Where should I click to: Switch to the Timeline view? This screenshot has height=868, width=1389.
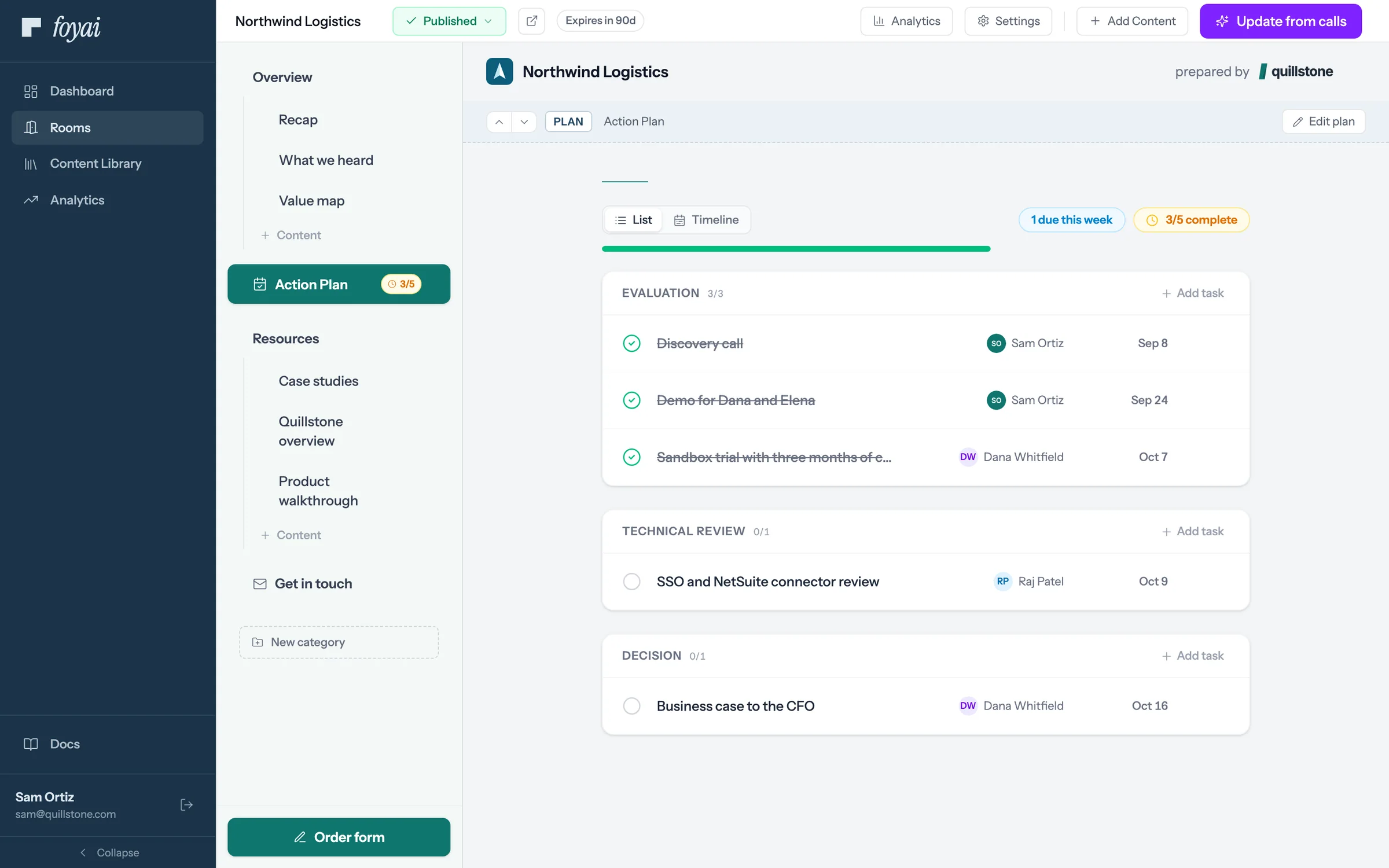706,220
